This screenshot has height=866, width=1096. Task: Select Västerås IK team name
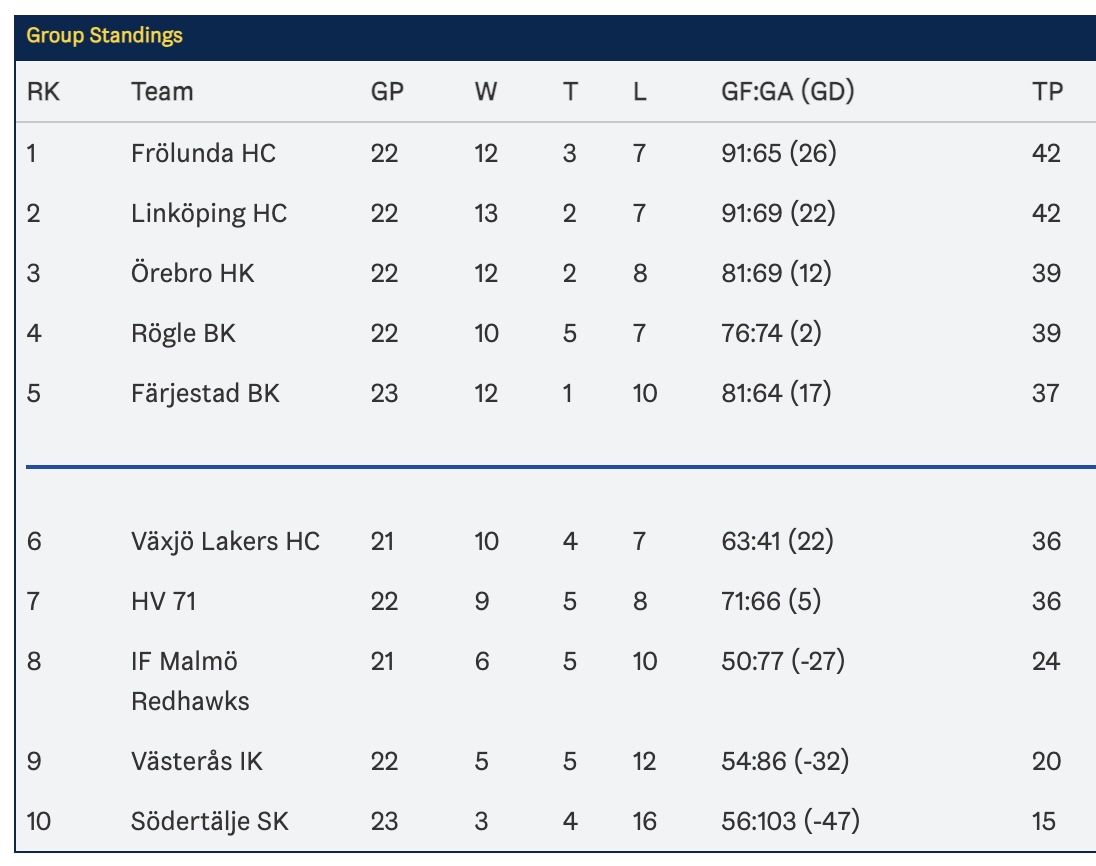coord(197,761)
